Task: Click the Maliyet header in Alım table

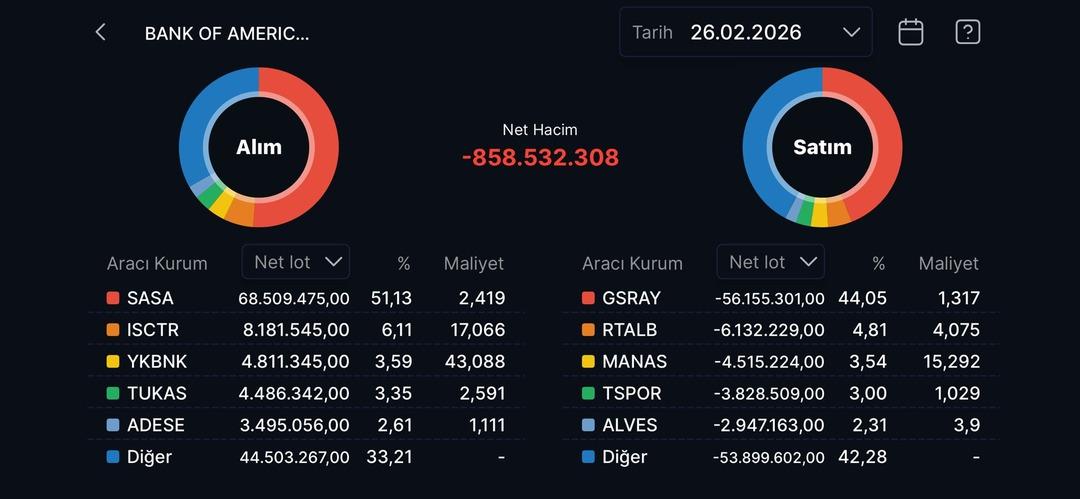Action: (474, 264)
